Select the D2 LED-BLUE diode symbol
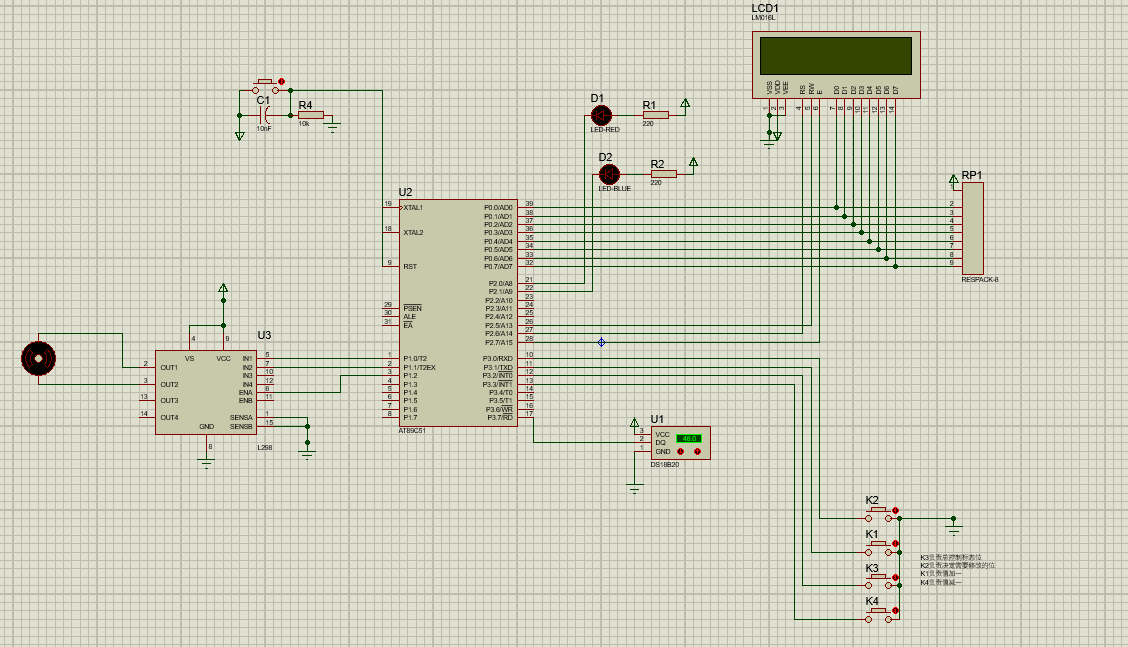The height and width of the screenshot is (647, 1128). click(609, 174)
